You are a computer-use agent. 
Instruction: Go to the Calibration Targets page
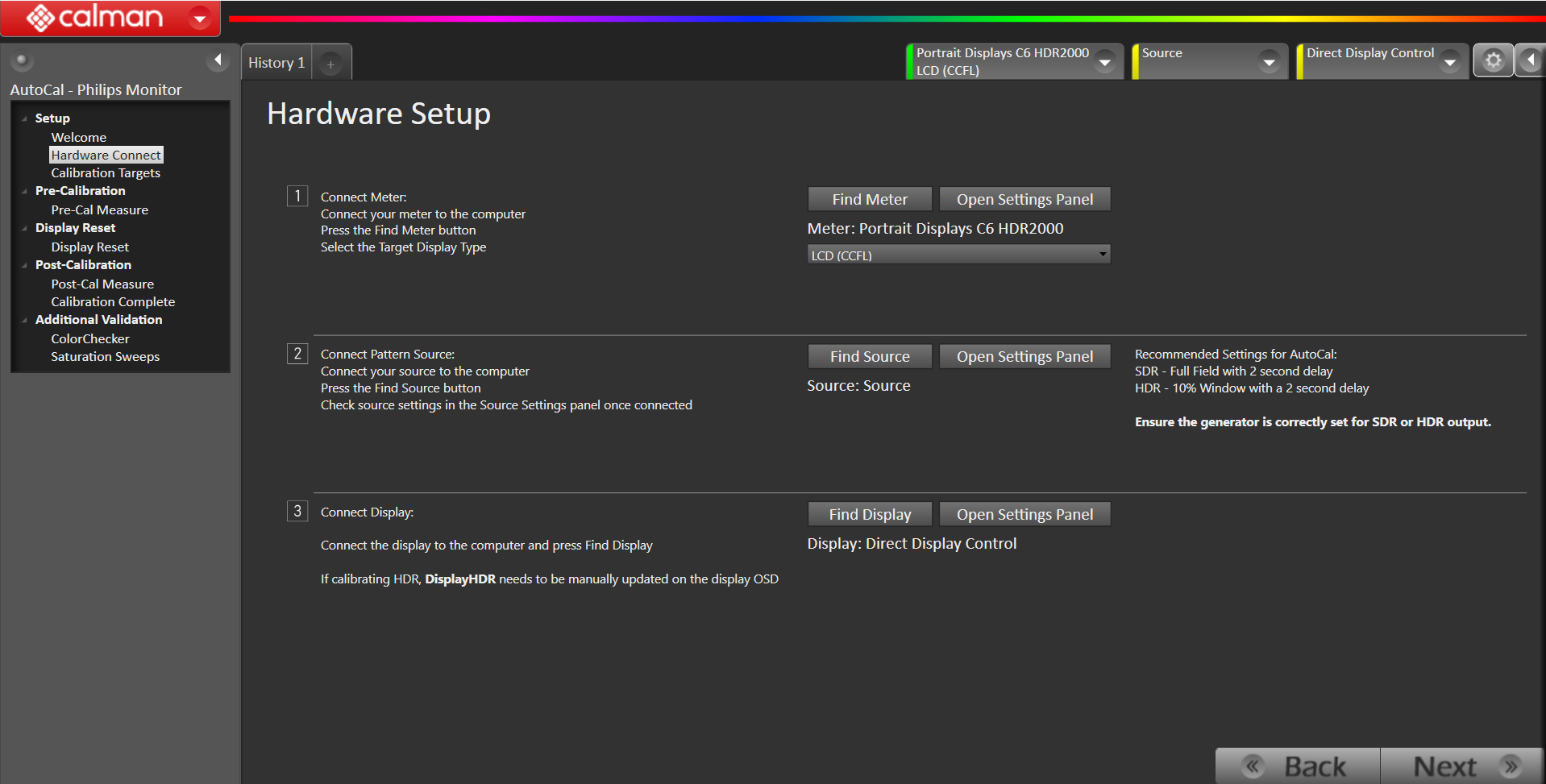click(106, 173)
